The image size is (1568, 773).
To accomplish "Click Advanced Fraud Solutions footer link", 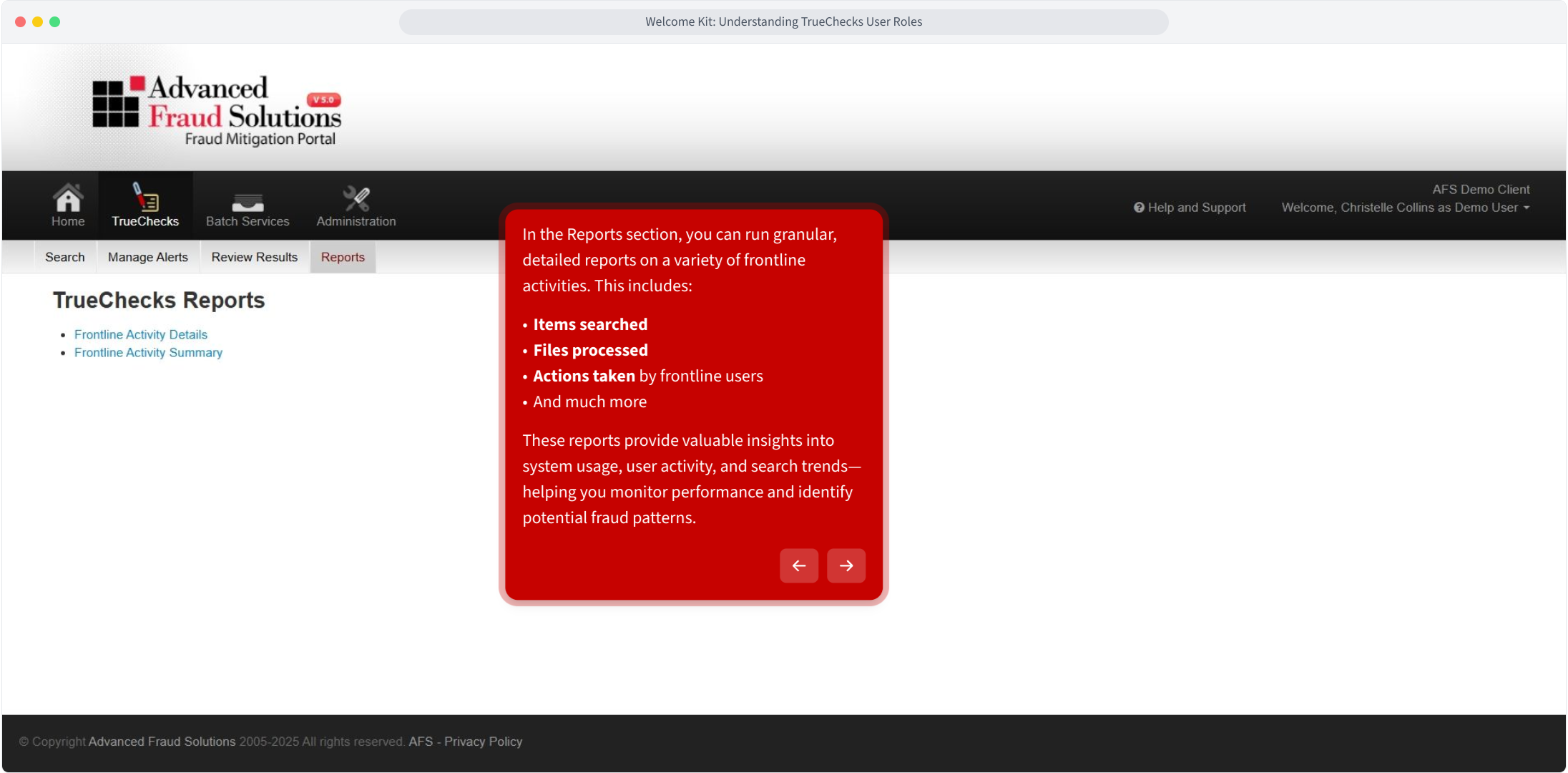I will tap(162, 742).
